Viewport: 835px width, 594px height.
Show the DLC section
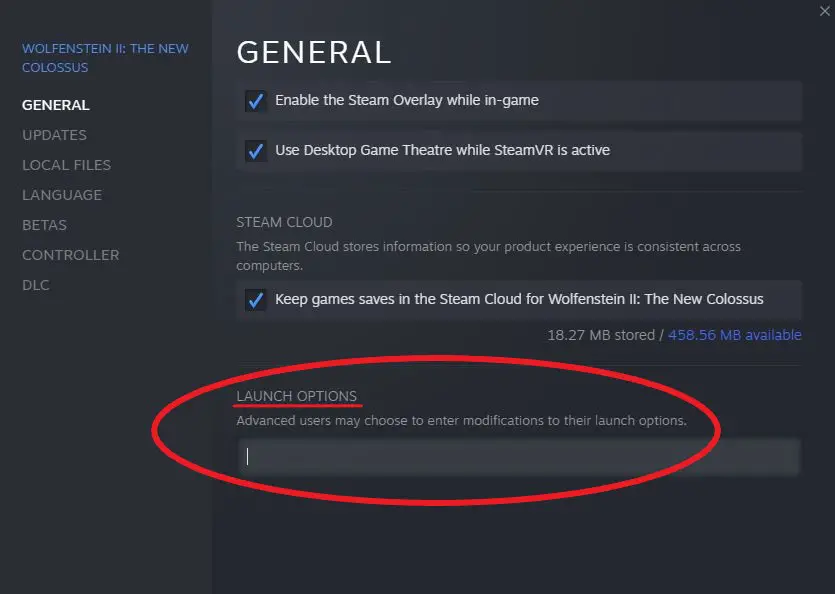(x=36, y=285)
